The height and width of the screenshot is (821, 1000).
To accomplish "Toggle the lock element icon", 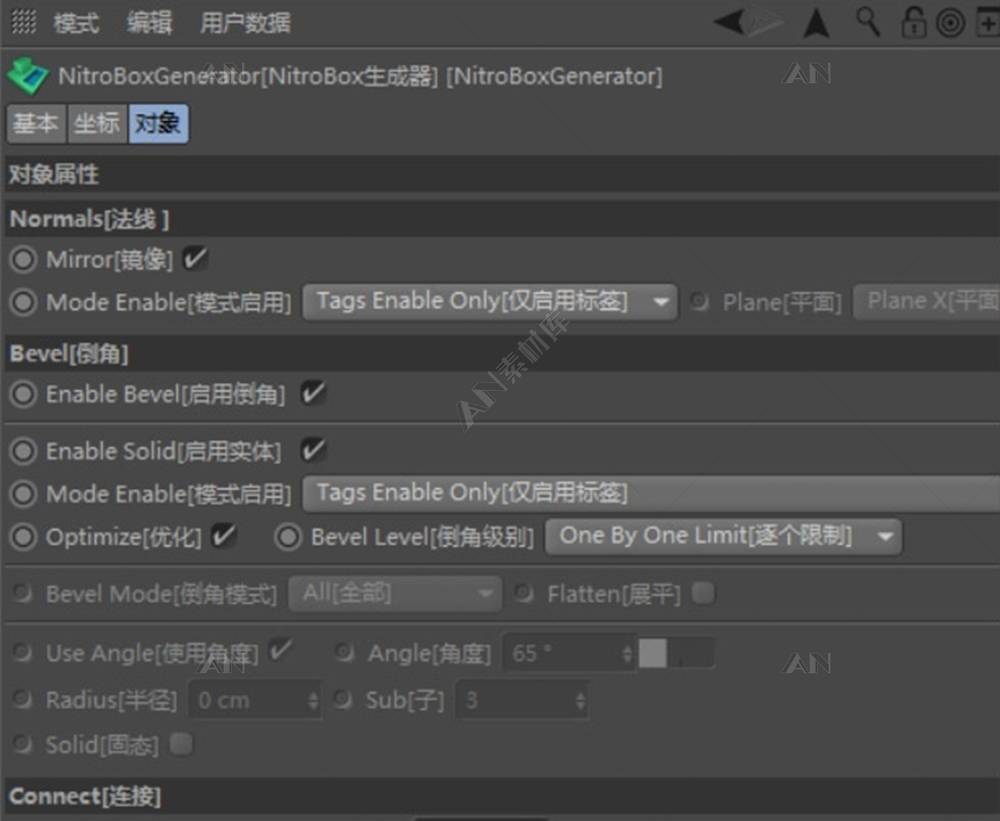I will 913,22.
